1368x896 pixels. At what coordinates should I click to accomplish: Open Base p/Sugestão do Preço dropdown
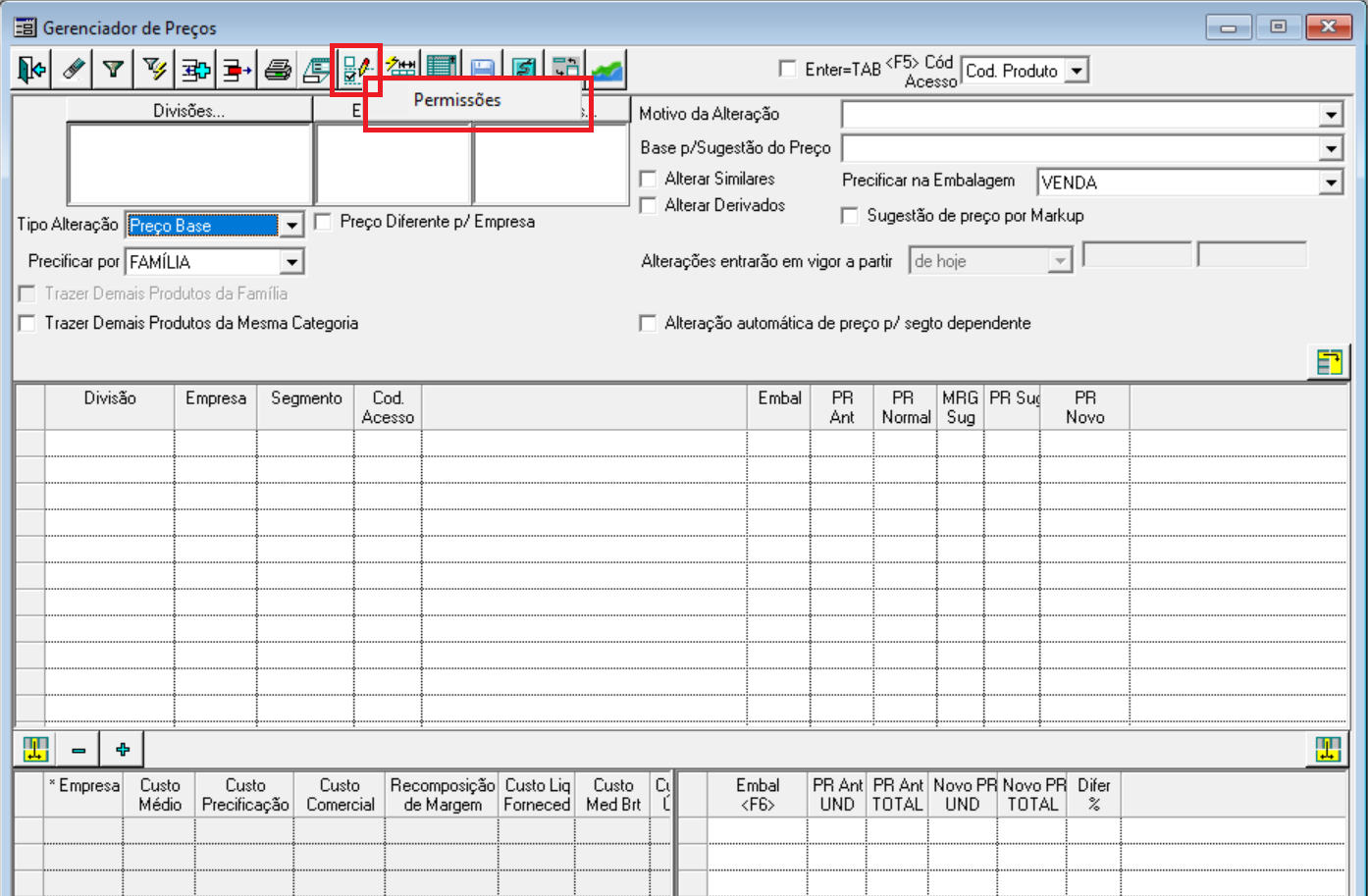[1331, 149]
